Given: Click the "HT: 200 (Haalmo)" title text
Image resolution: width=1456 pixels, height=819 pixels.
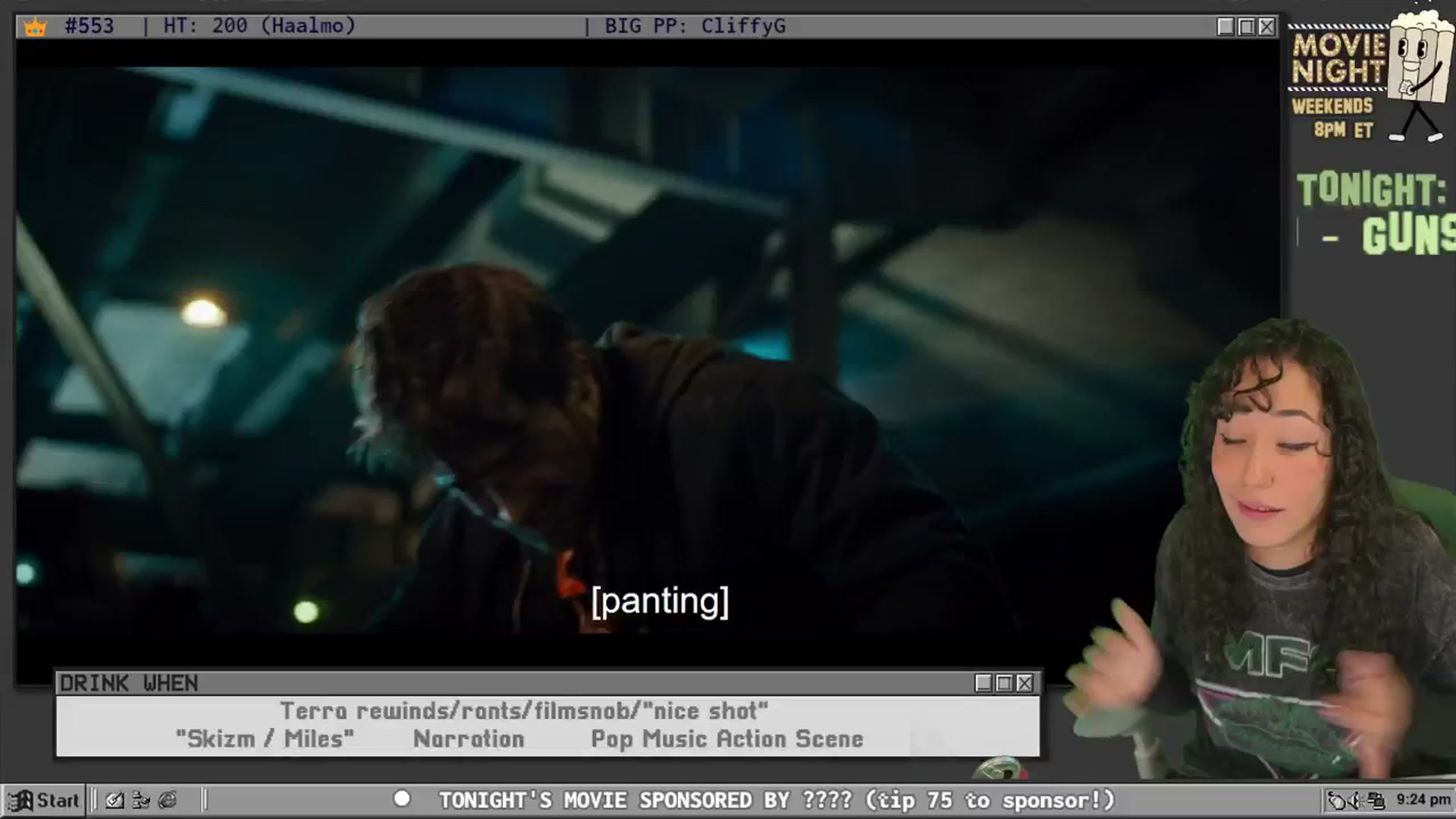Looking at the screenshot, I should (x=259, y=26).
